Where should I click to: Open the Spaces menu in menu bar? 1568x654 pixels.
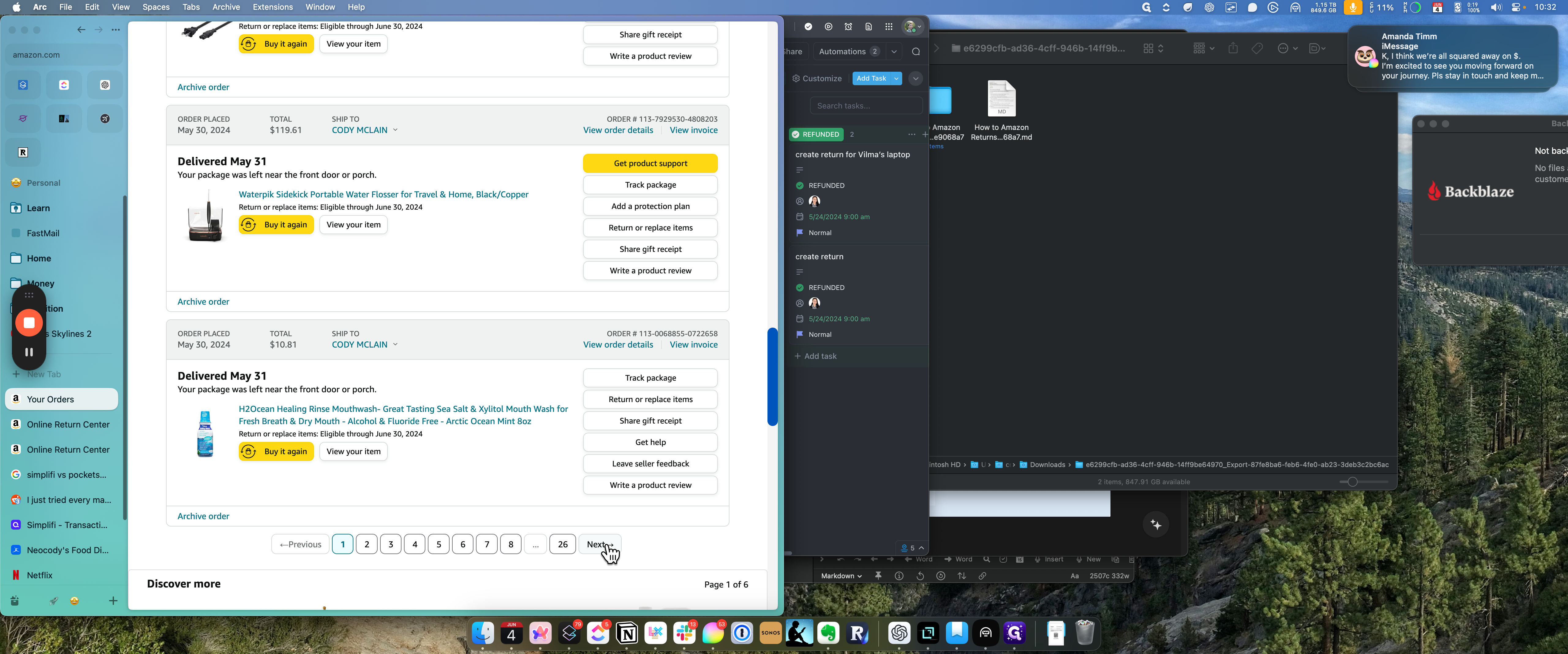tap(156, 7)
